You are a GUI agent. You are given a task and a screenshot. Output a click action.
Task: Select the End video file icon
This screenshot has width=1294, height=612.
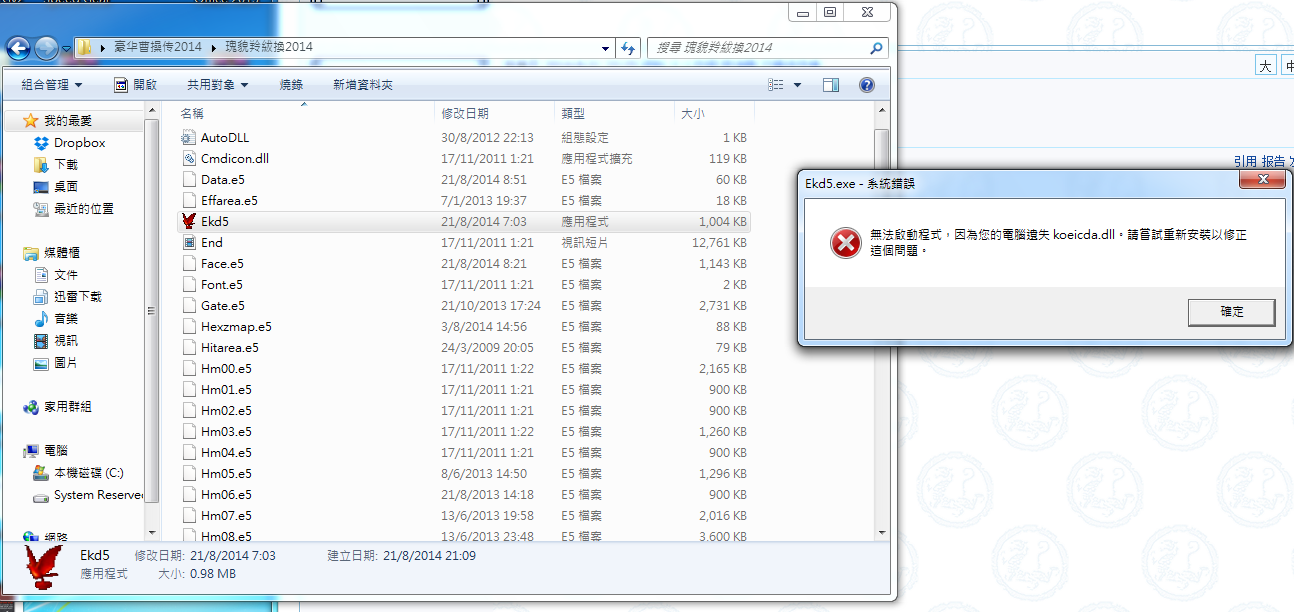[189, 242]
